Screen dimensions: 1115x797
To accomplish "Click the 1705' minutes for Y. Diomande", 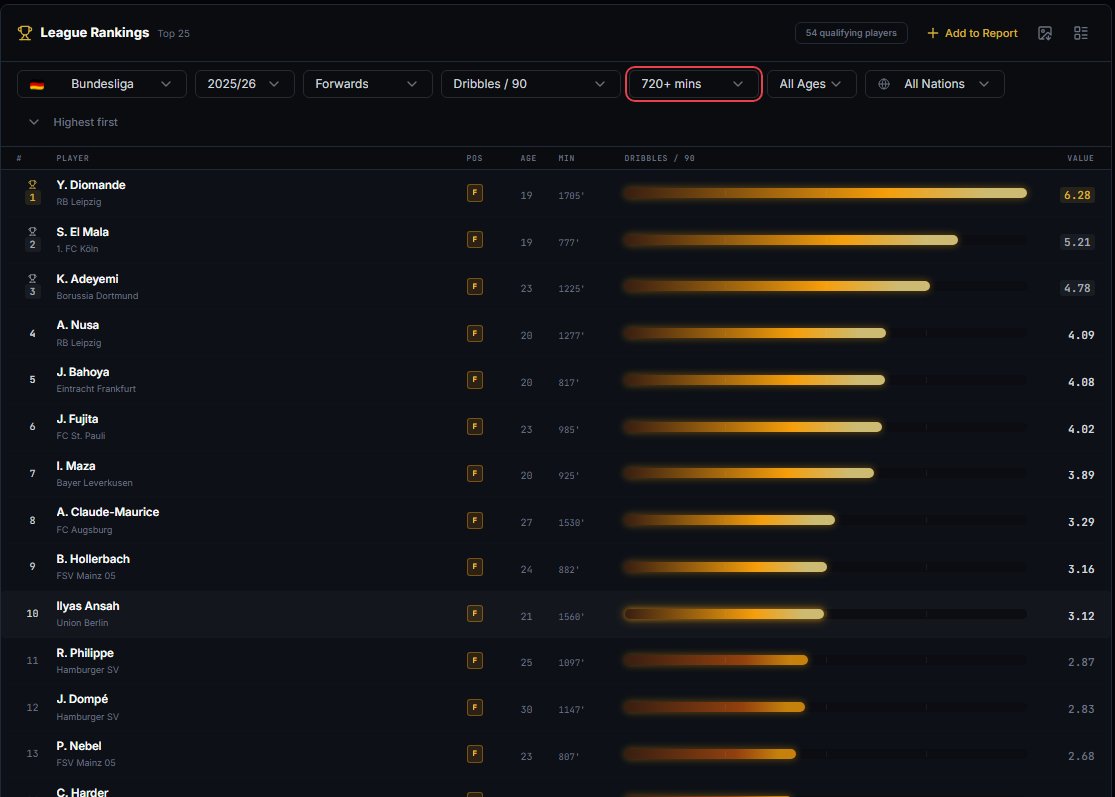I will [571, 196].
